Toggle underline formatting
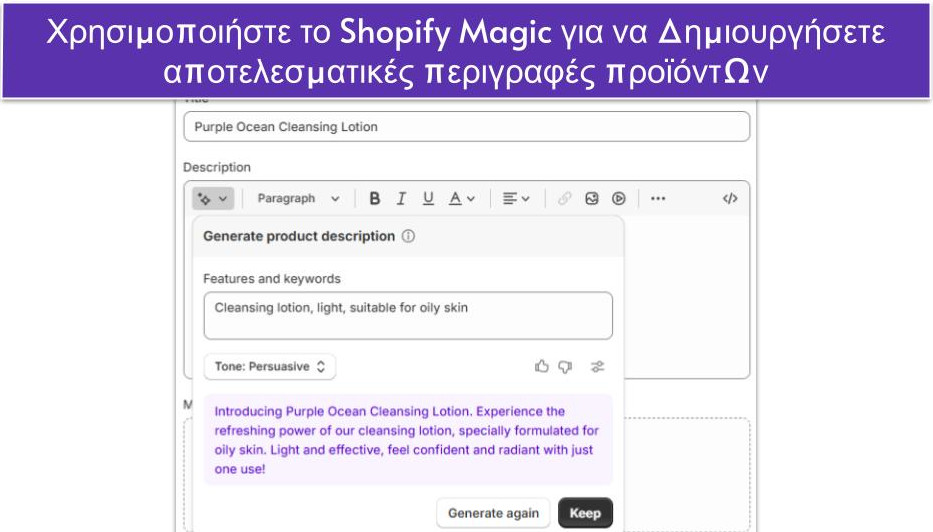The image size is (933, 532). [428, 199]
